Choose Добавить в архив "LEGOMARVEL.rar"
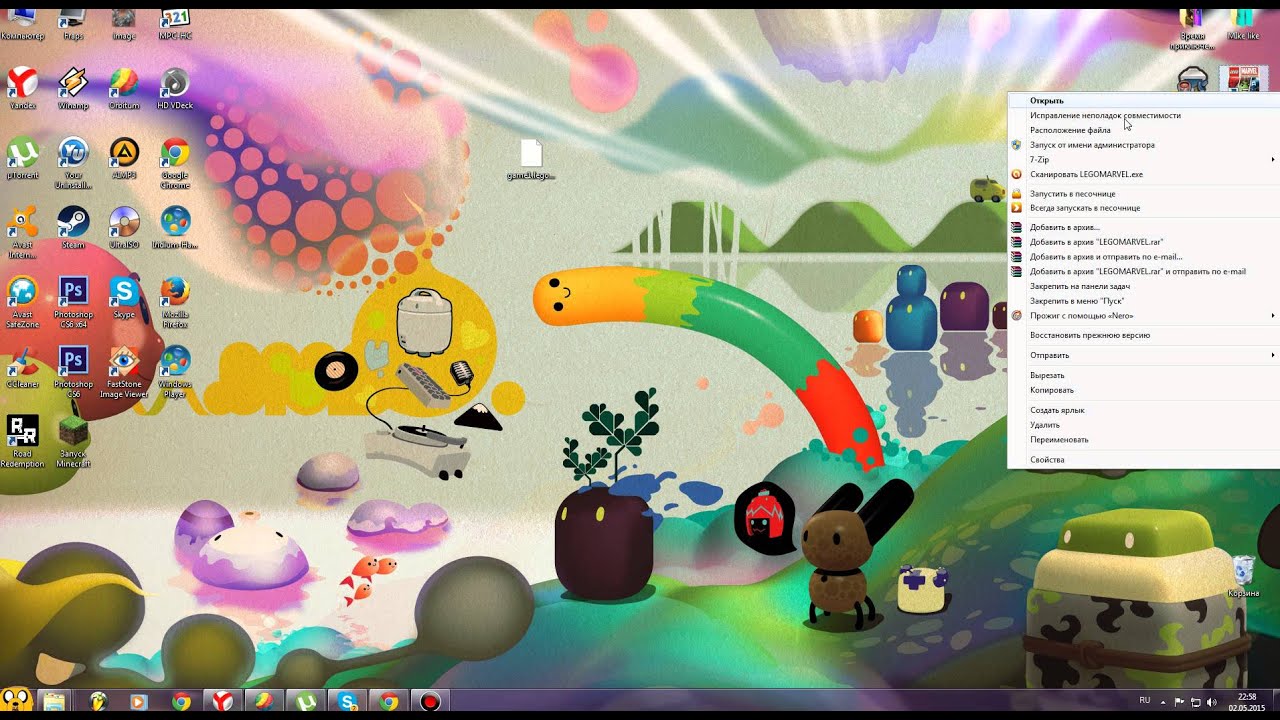 [1143, 242]
